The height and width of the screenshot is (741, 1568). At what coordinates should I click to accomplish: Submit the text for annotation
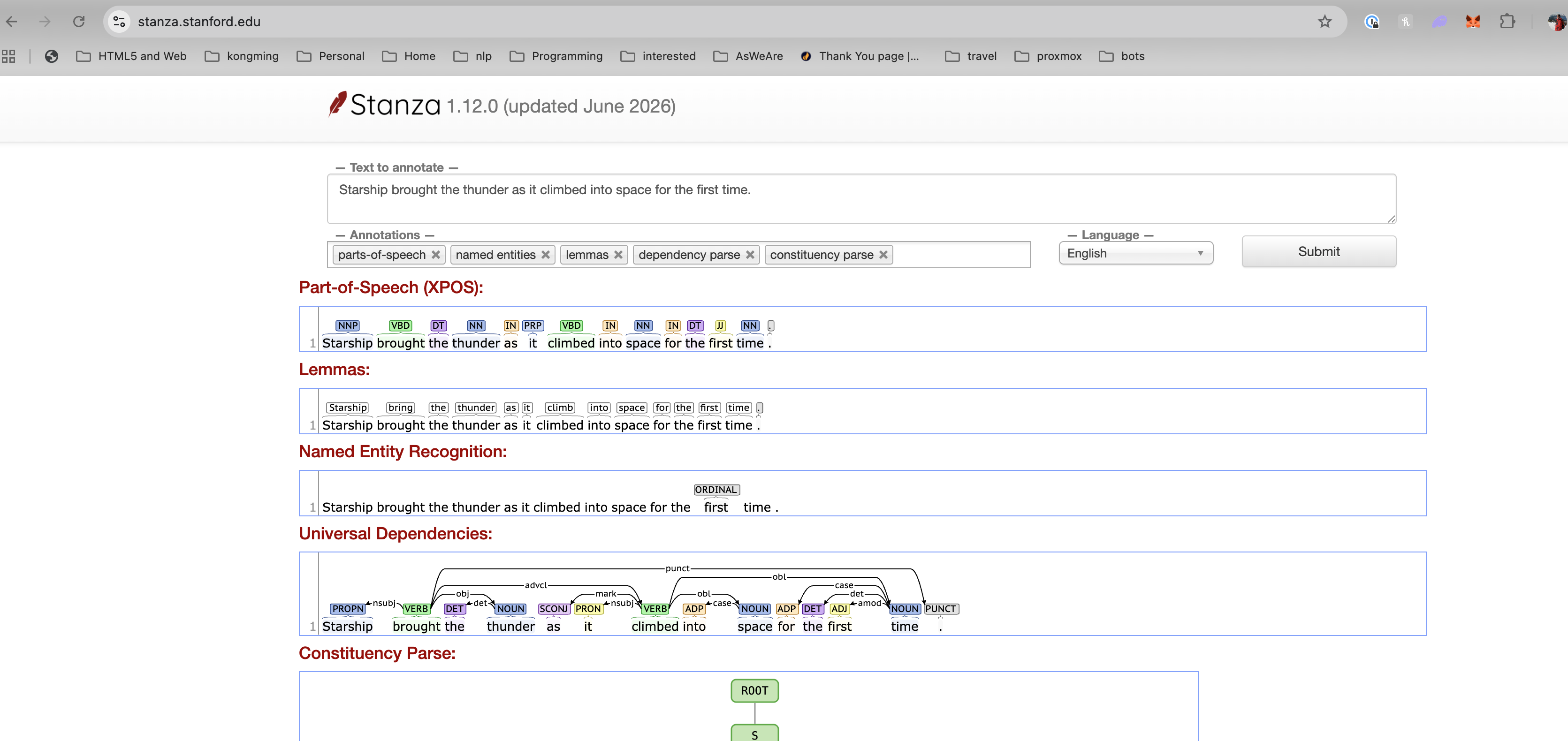[x=1318, y=251]
